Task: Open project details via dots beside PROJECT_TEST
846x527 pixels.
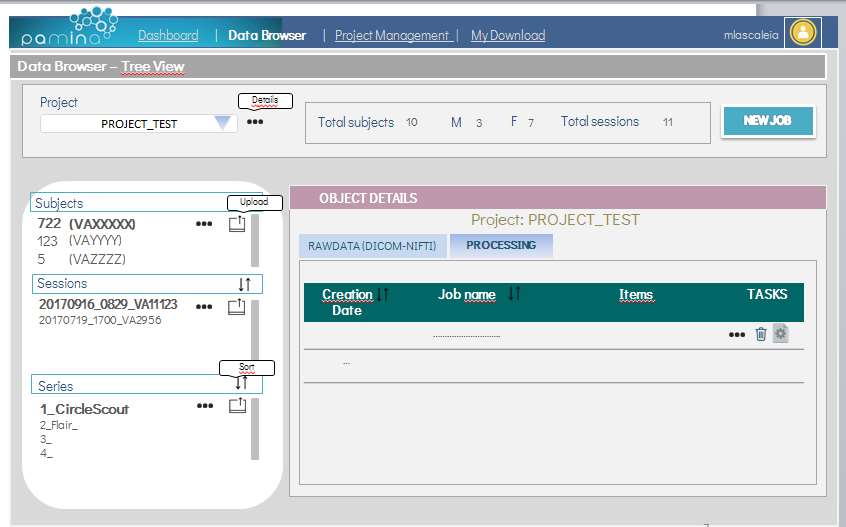Action: [x=255, y=122]
